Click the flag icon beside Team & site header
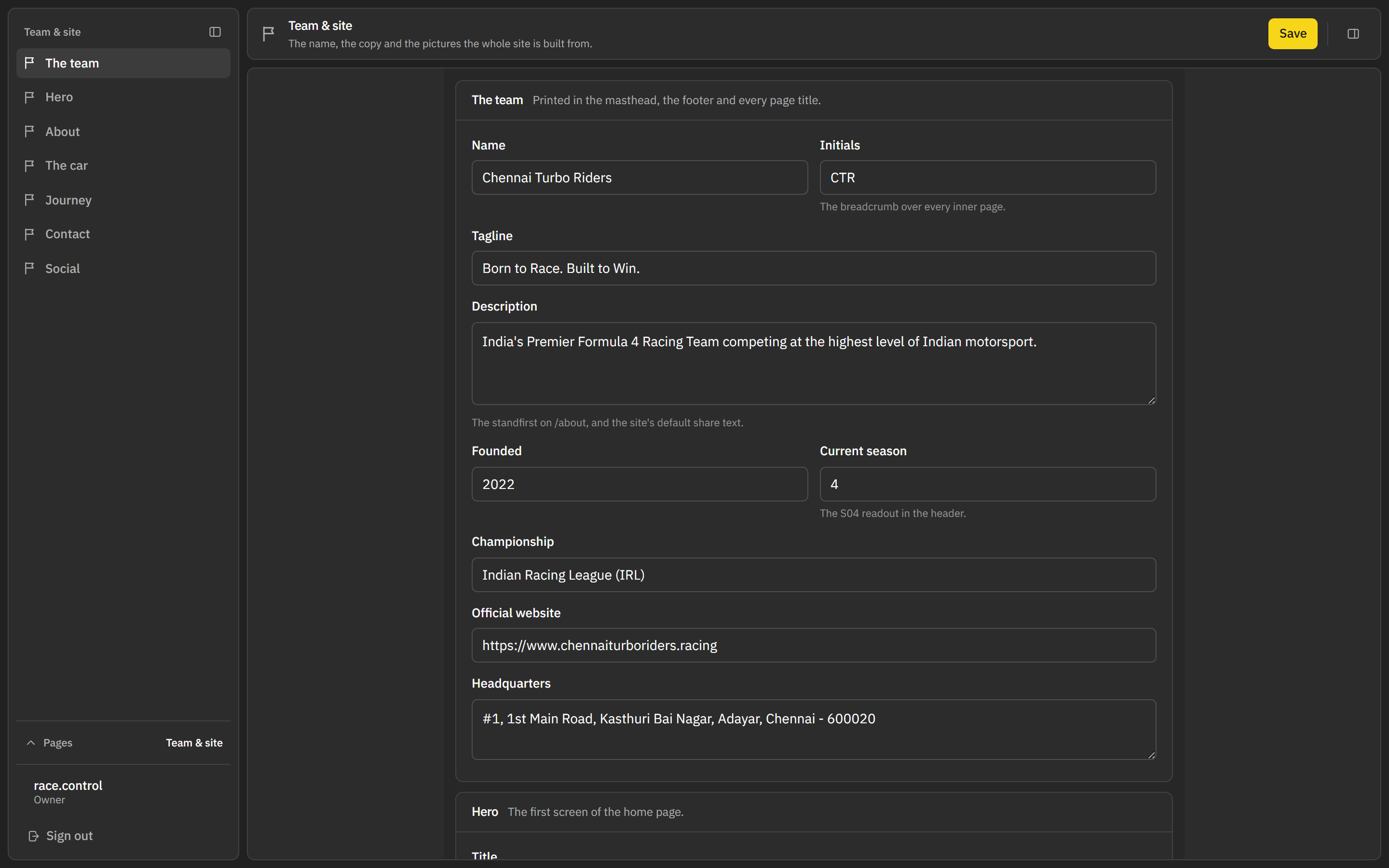The height and width of the screenshot is (868, 1389). click(268, 34)
